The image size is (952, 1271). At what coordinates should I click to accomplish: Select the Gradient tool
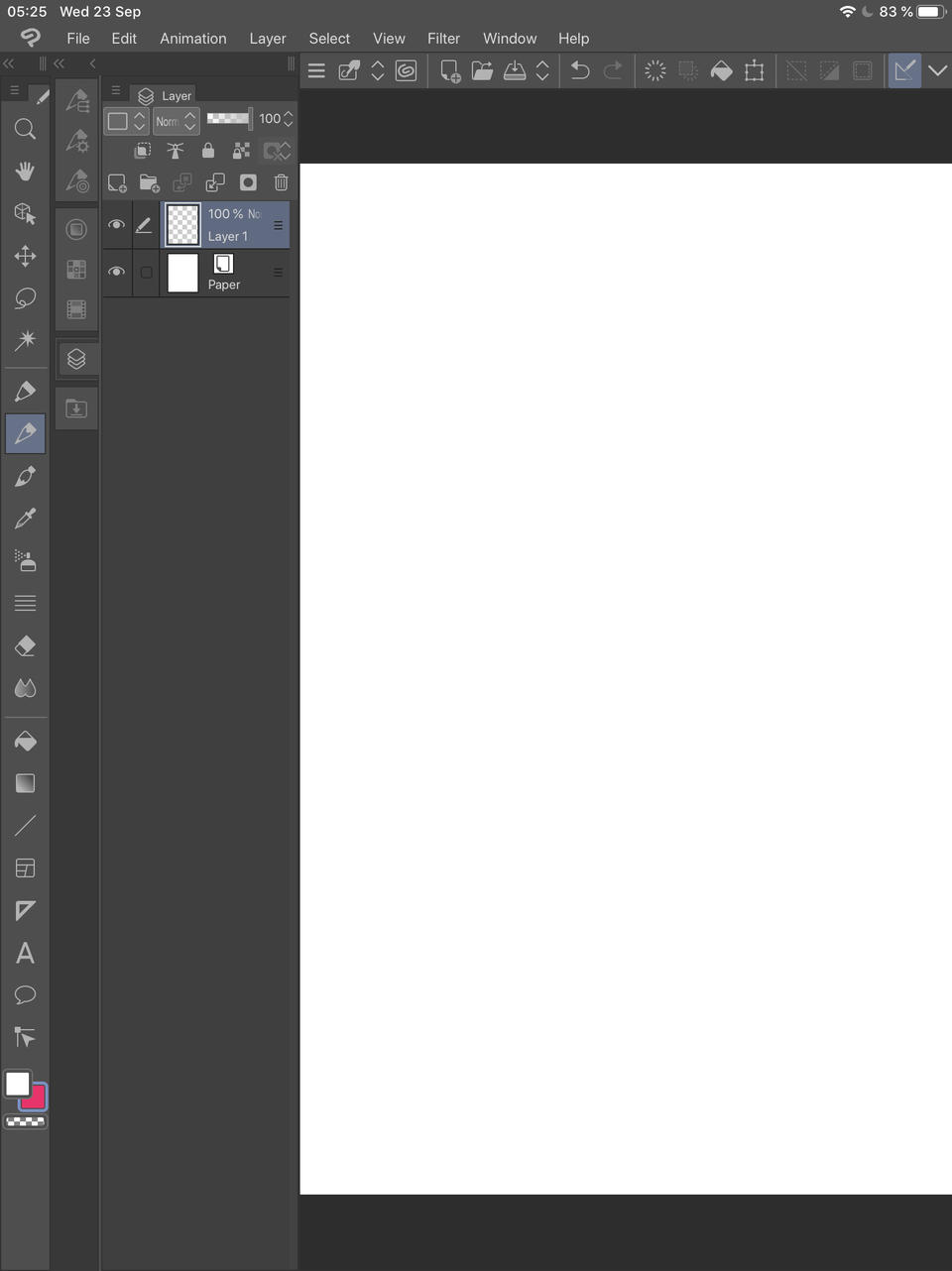26,783
